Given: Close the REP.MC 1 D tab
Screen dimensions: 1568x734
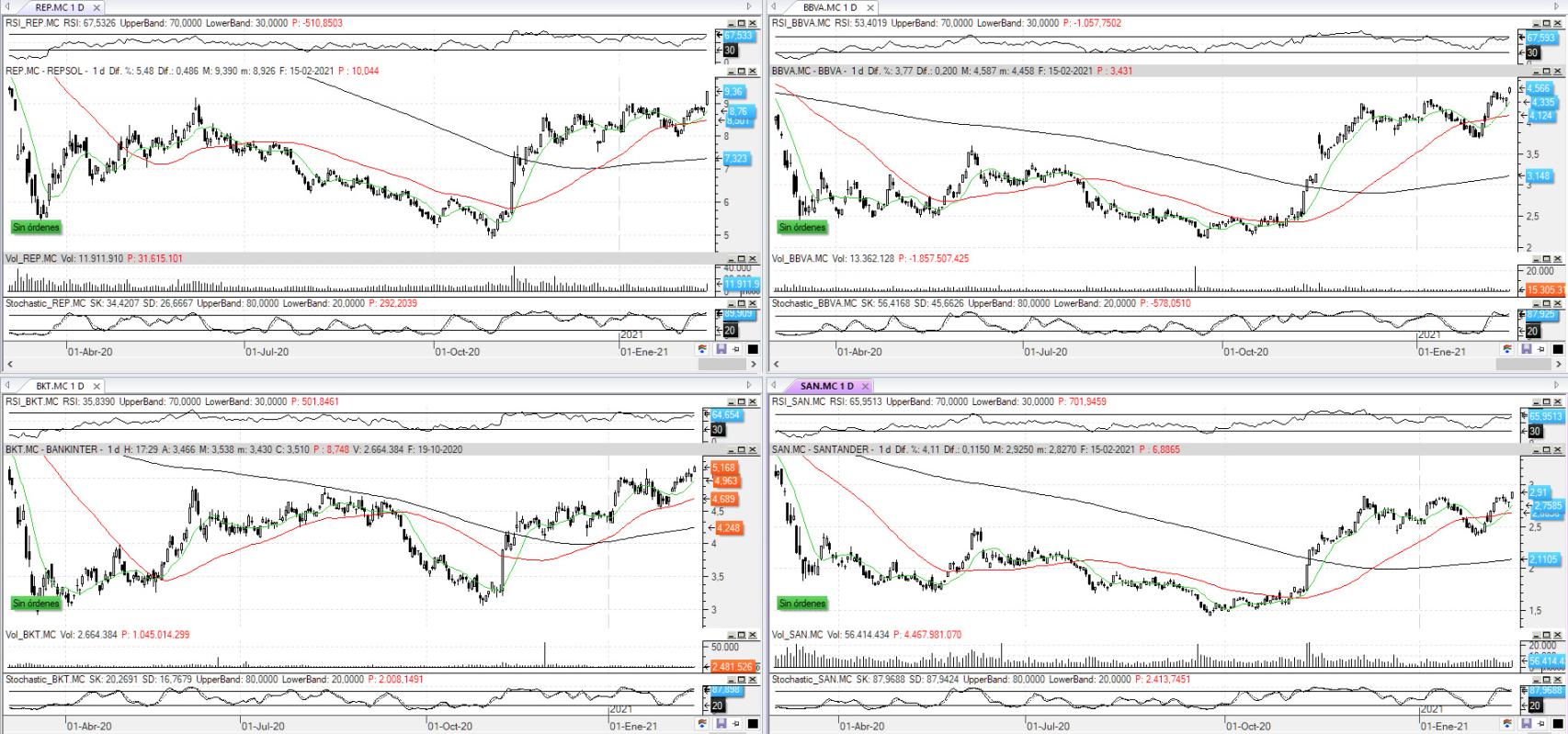Looking at the screenshot, I should click(x=97, y=7).
